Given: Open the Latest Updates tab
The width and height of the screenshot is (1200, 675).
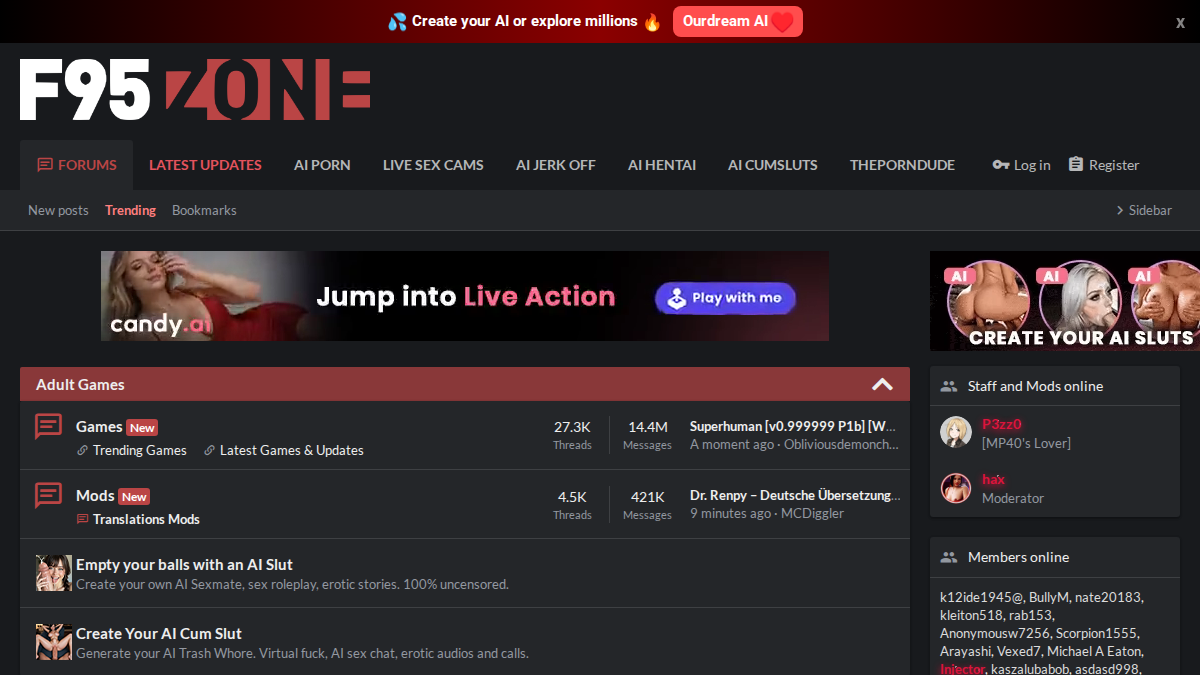Looking at the screenshot, I should (205, 165).
